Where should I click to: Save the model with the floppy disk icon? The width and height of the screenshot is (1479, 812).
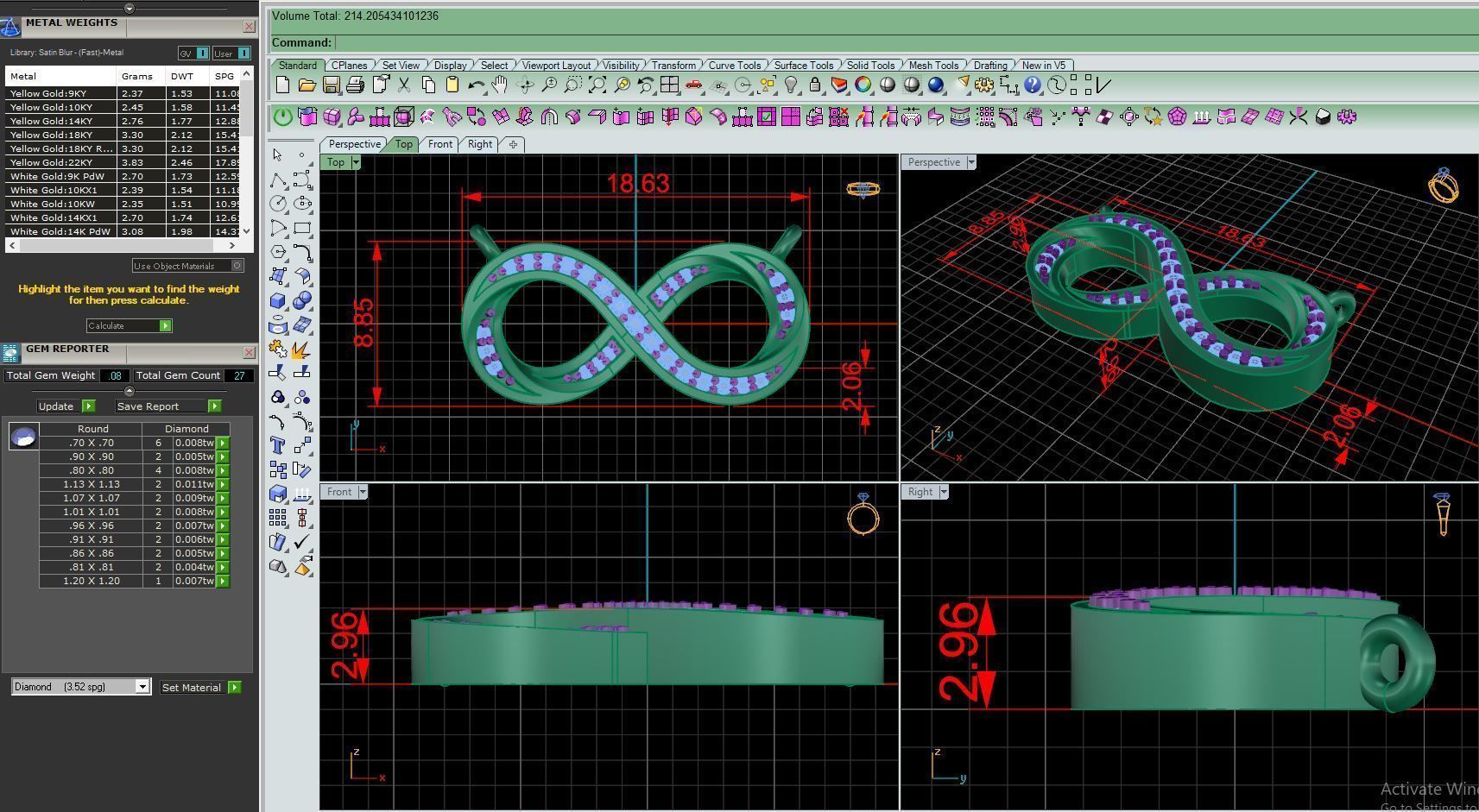(331, 85)
